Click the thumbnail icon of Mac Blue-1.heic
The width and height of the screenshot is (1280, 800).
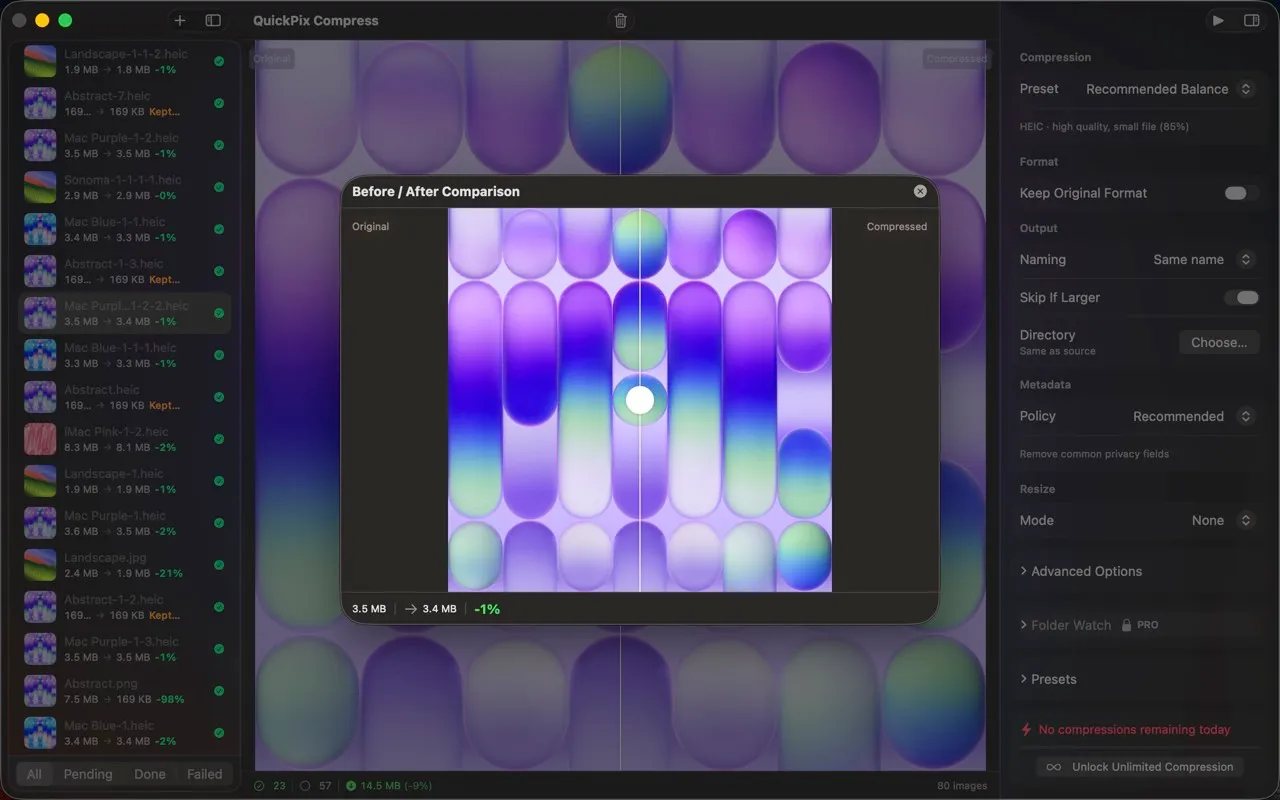pyautogui.click(x=40, y=733)
